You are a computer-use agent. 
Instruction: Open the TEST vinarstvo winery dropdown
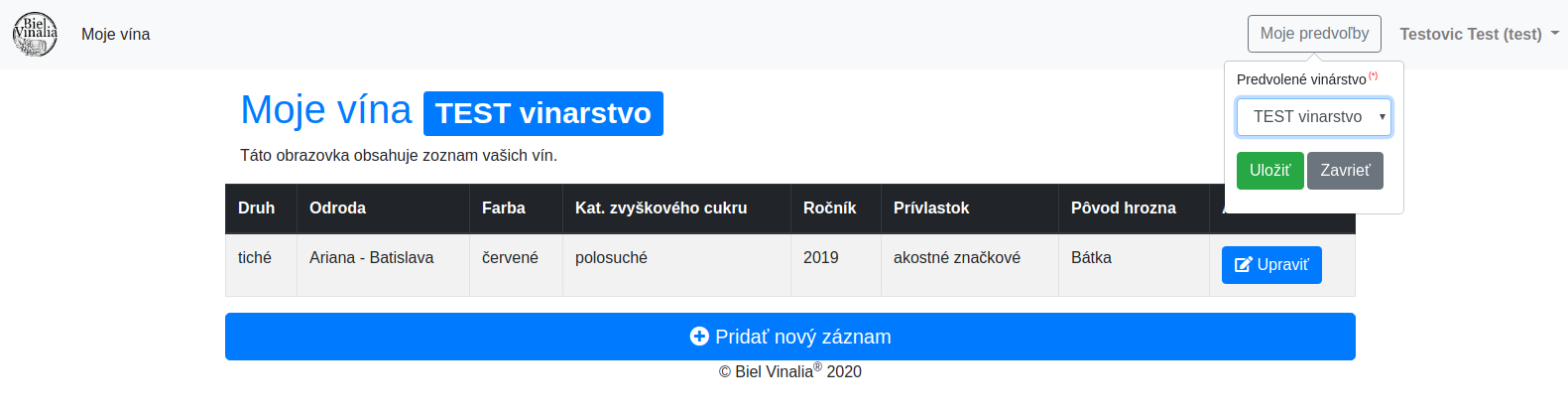tap(1314, 117)
